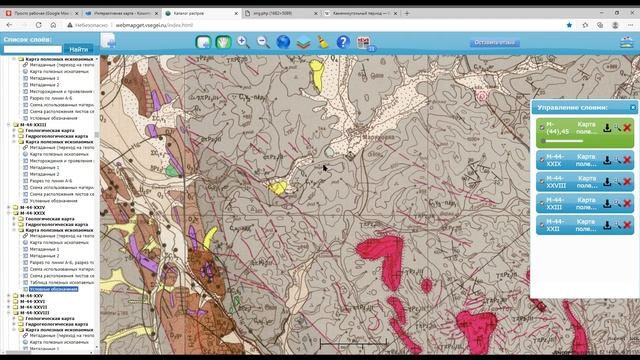
Task: Remove the N-(44),45 layer
Action: tap(627, 128)
